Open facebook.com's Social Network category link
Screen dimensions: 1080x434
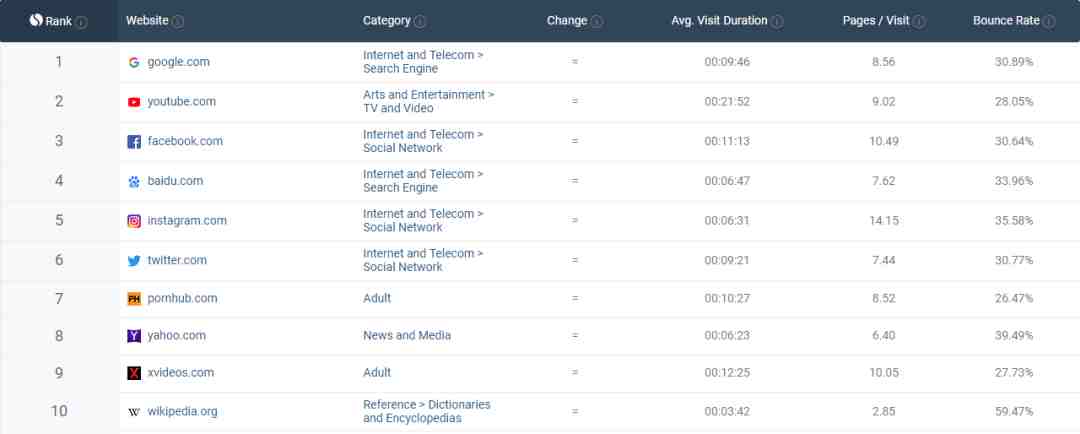423,141
